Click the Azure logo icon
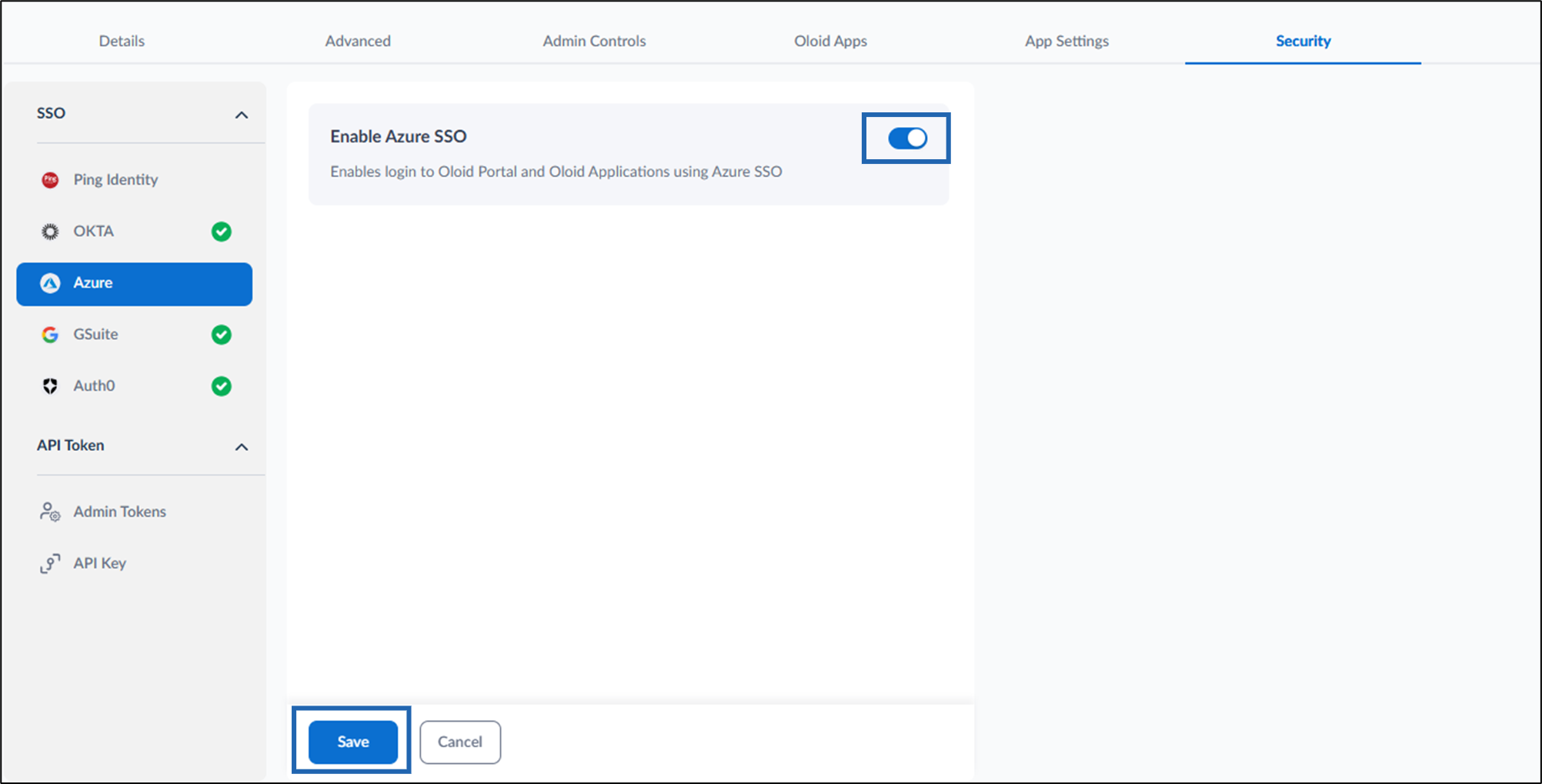 click(50, 283)
